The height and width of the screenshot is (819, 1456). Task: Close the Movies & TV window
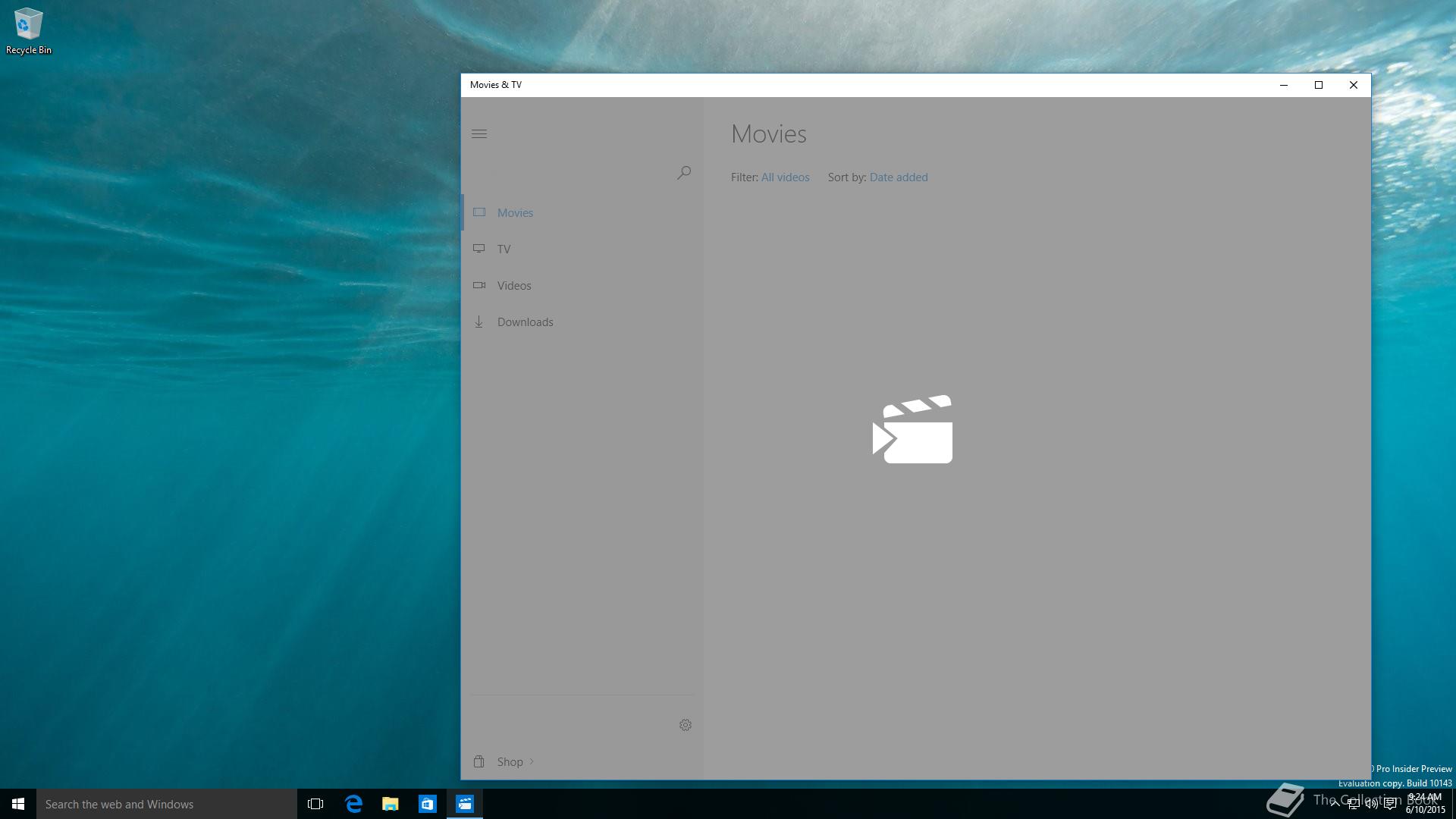click(x=1354, y=85)
